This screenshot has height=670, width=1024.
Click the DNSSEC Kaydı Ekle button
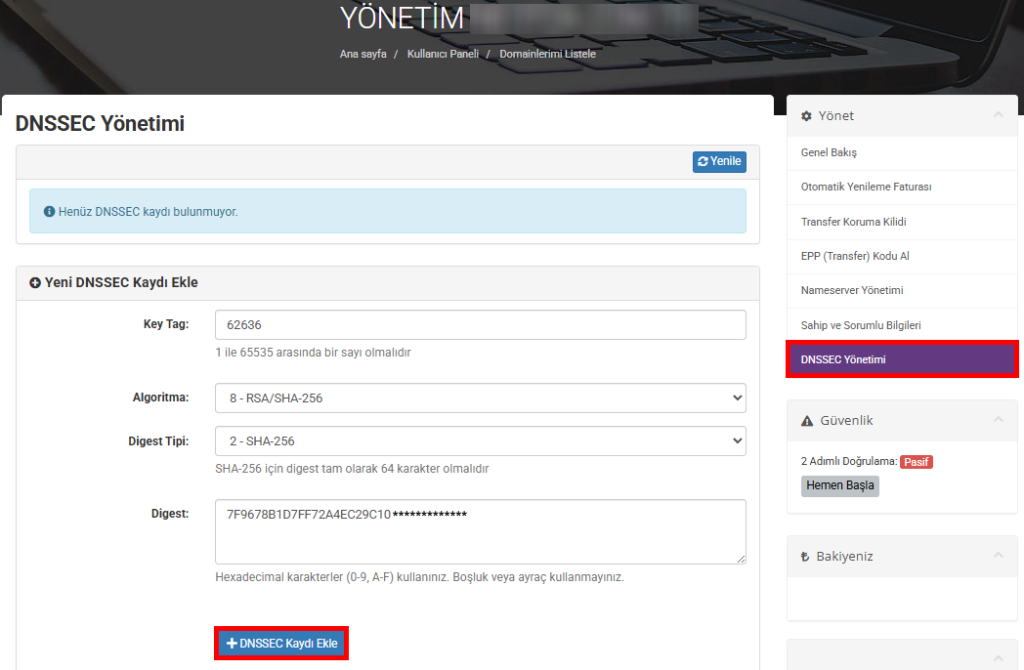click(282, 644)
